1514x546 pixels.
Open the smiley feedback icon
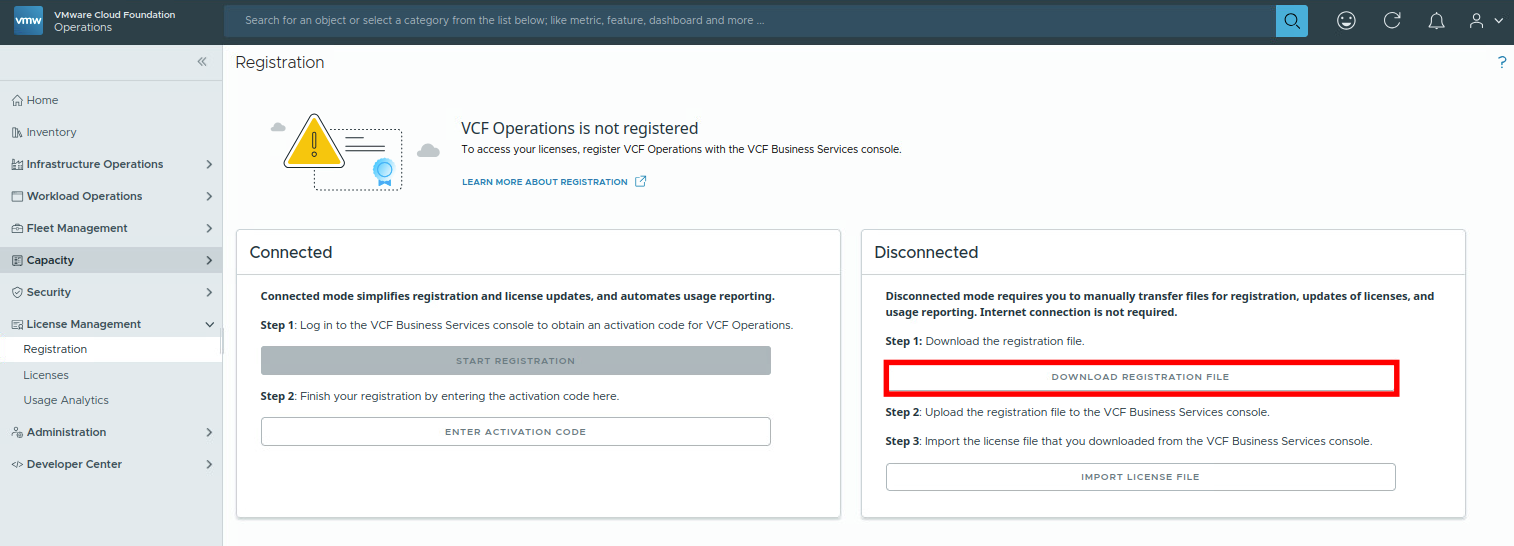(x=1347, y=20)
